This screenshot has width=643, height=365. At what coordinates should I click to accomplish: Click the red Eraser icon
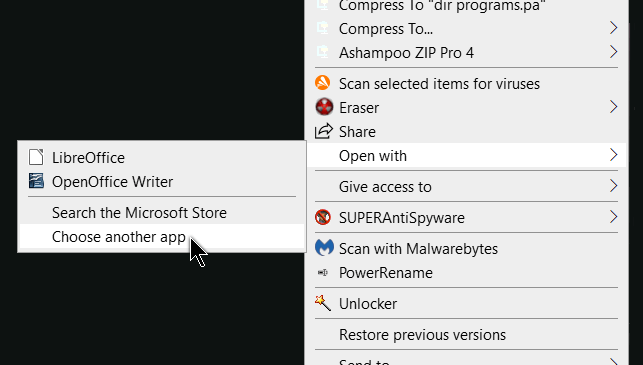pyautogui.click(x=324, y=107)
